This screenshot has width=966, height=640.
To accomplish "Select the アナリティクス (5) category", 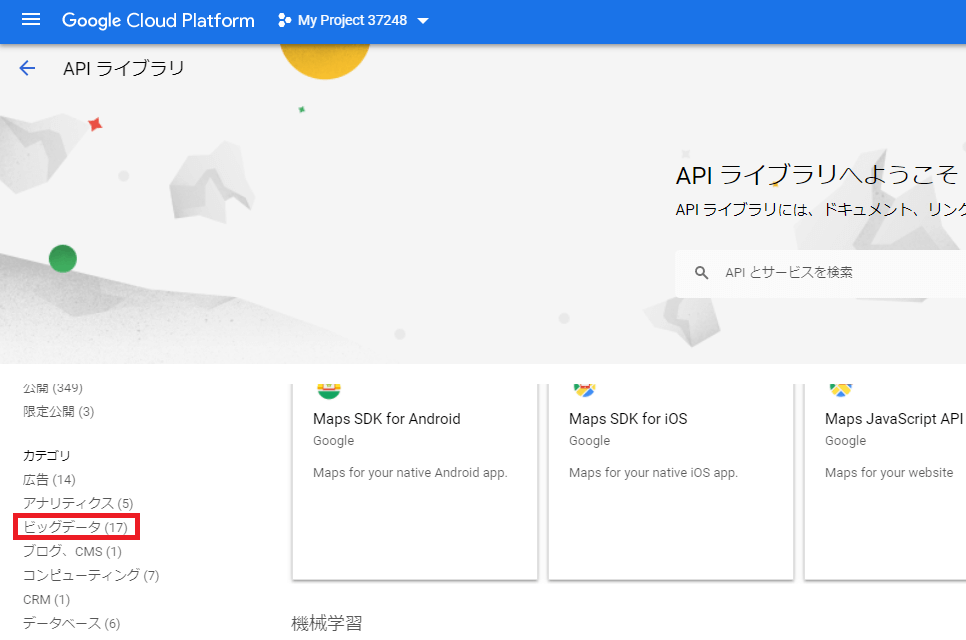I will click(78, 503).
